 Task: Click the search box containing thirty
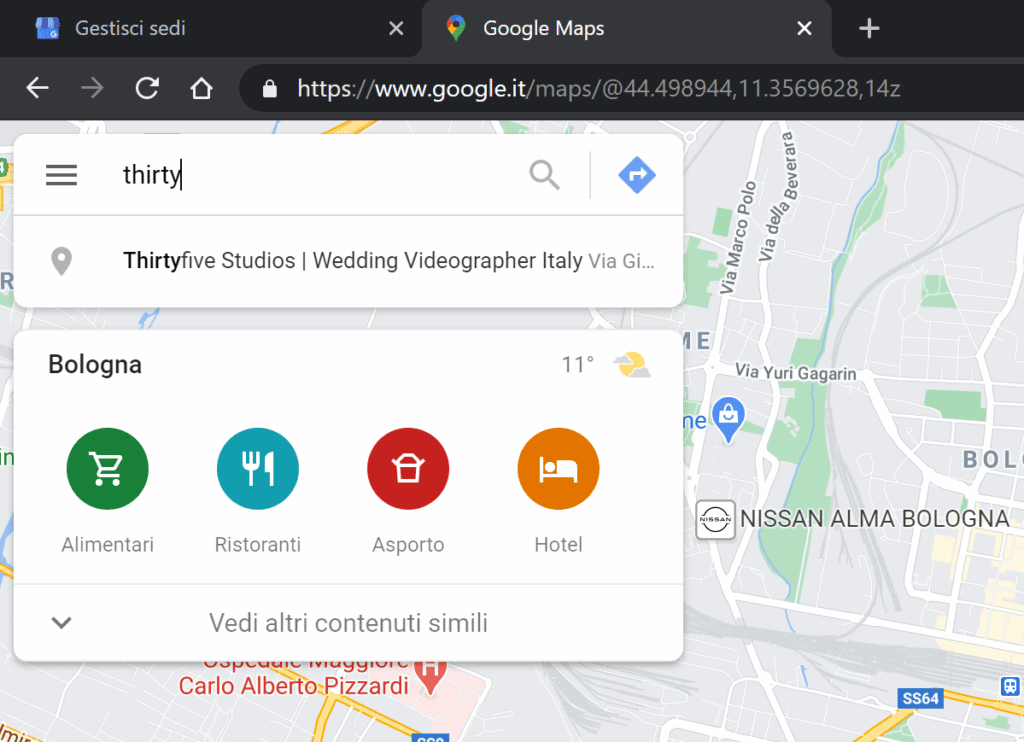[x=320, y=175]
